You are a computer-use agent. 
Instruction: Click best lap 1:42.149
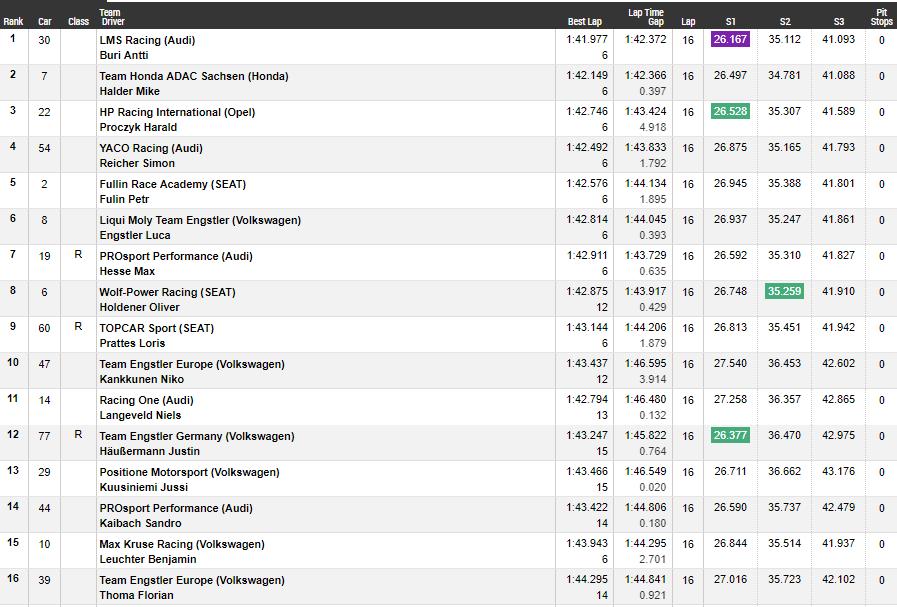587,76
